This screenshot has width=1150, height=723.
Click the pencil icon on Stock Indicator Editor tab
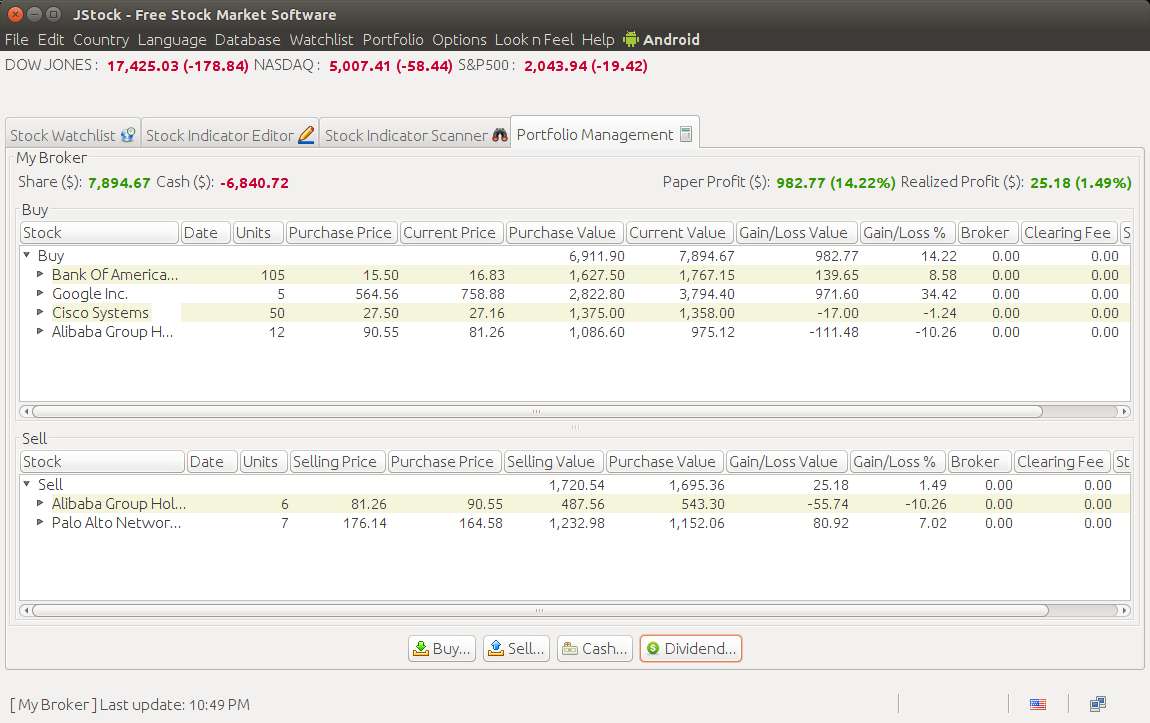coord(307,135)
